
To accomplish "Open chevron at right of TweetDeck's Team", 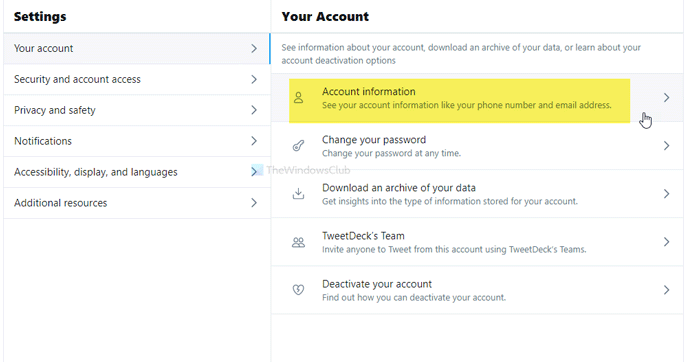I will pos(667,242).
